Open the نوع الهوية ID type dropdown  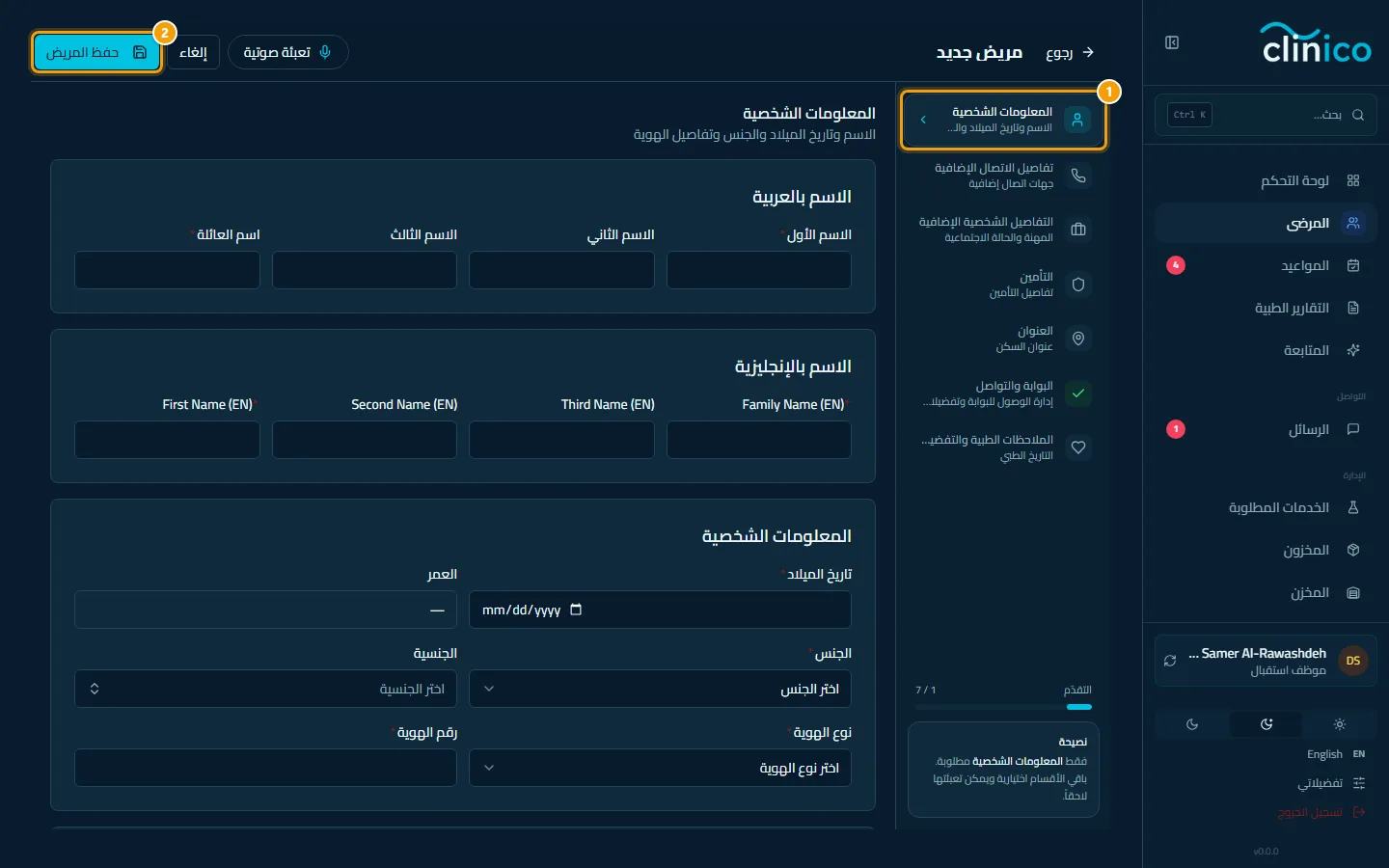tap(660, 768)
